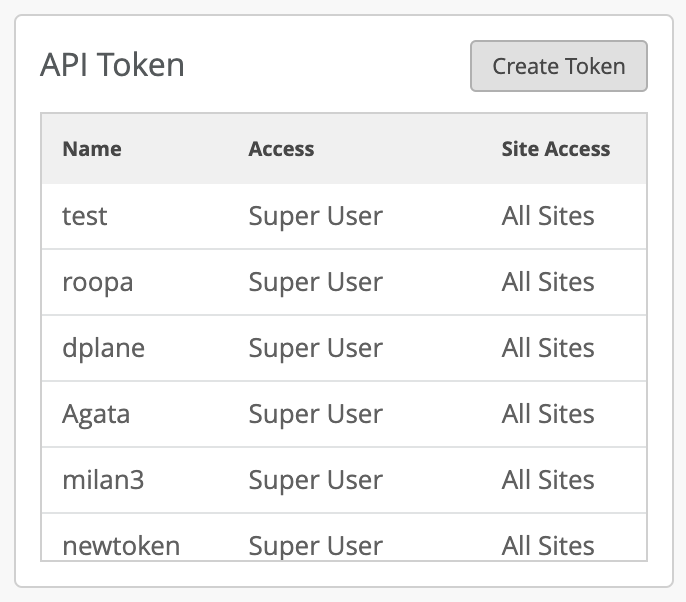The height and width of the screenshot is (602, 686).
Task: Select the newtoken entry
Action: 121,545
